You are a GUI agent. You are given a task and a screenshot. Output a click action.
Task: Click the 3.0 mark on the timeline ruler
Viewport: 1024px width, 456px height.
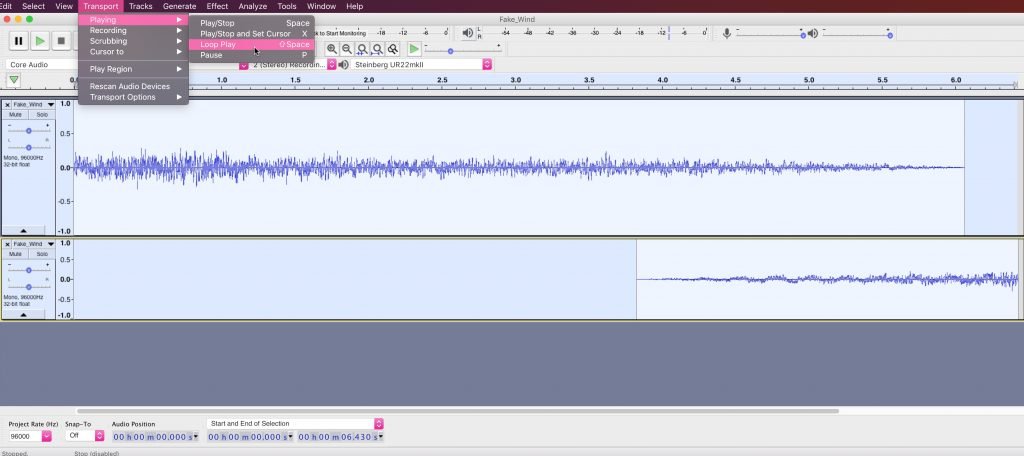(516, 80)
